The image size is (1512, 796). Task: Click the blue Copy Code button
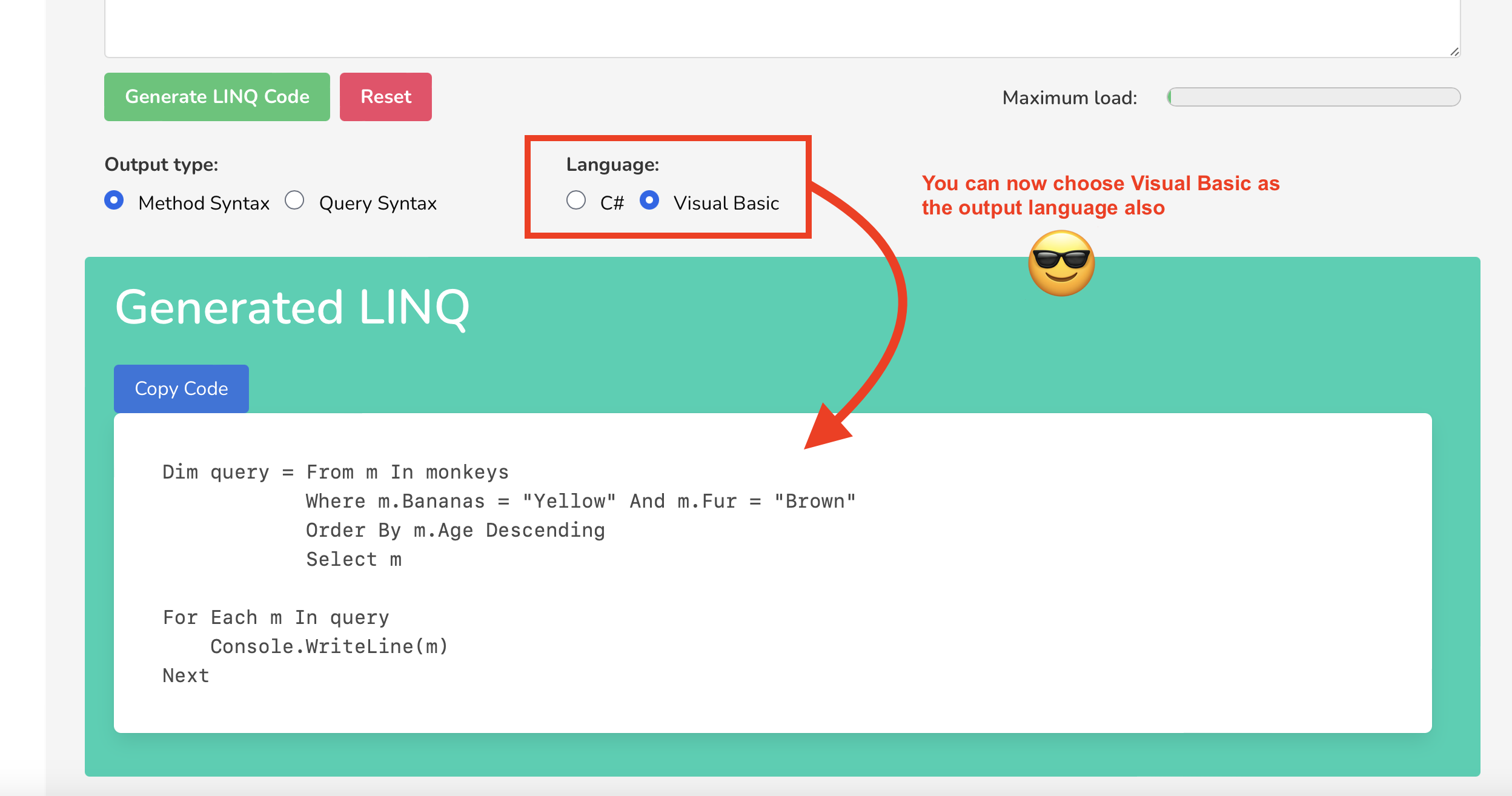click(x=181, y=388)
